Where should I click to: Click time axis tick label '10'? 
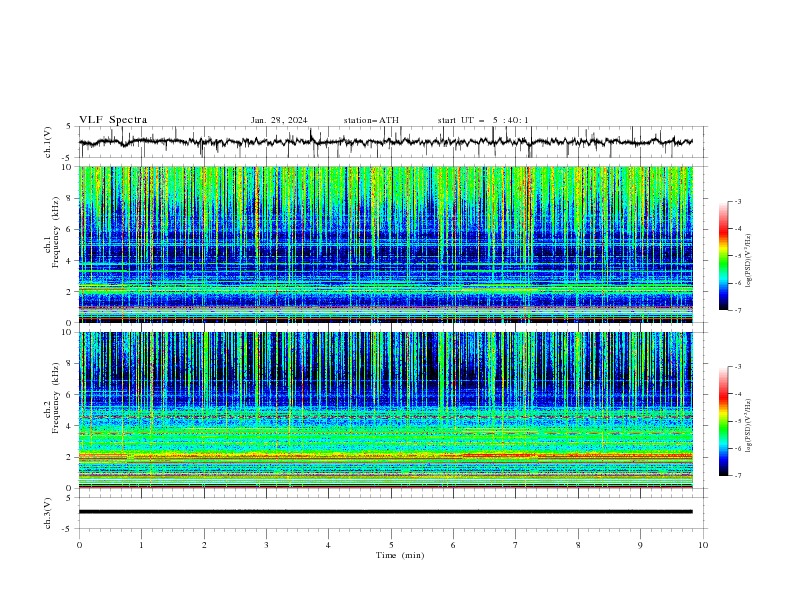click(x=703, y=545)
